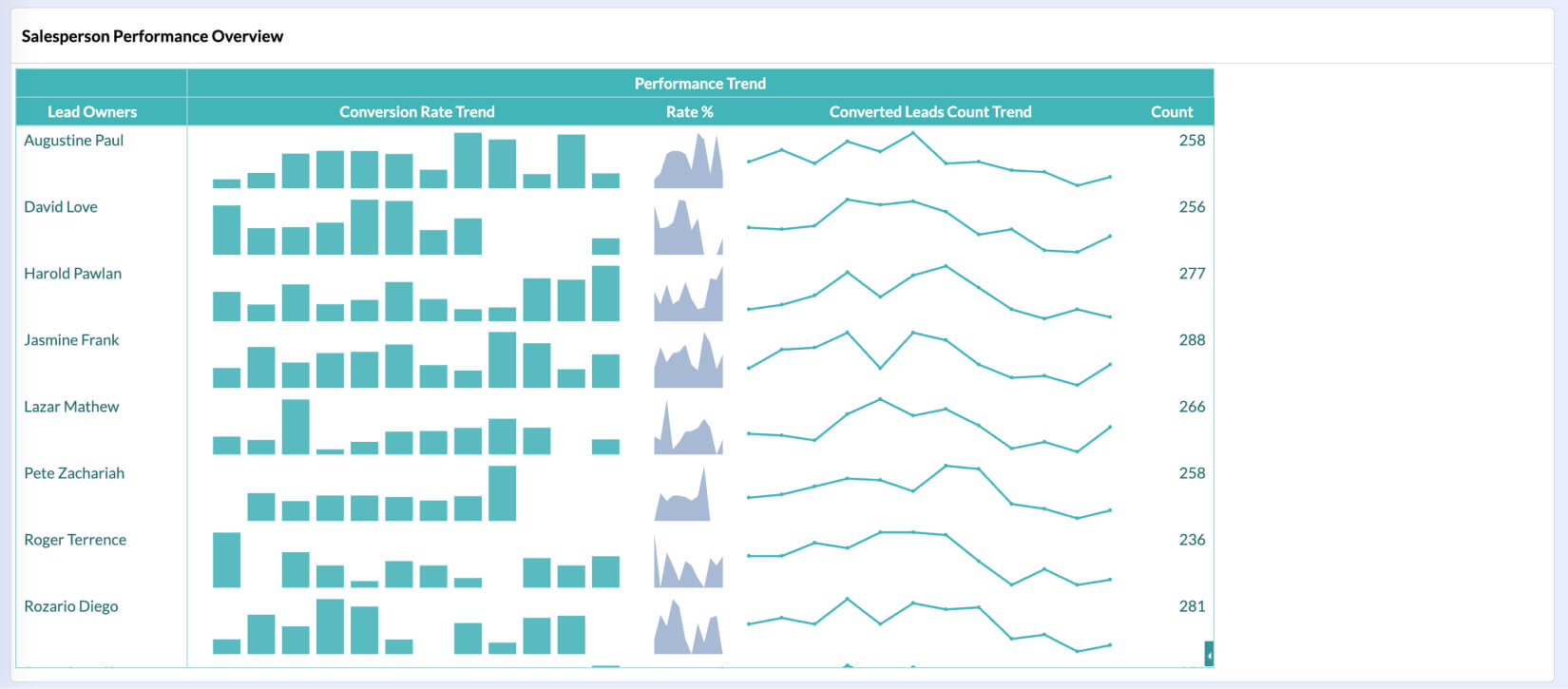Screen dimensions: 1568x689
Task: Click David Love's converted leads line chart
Action: [929, 226]
